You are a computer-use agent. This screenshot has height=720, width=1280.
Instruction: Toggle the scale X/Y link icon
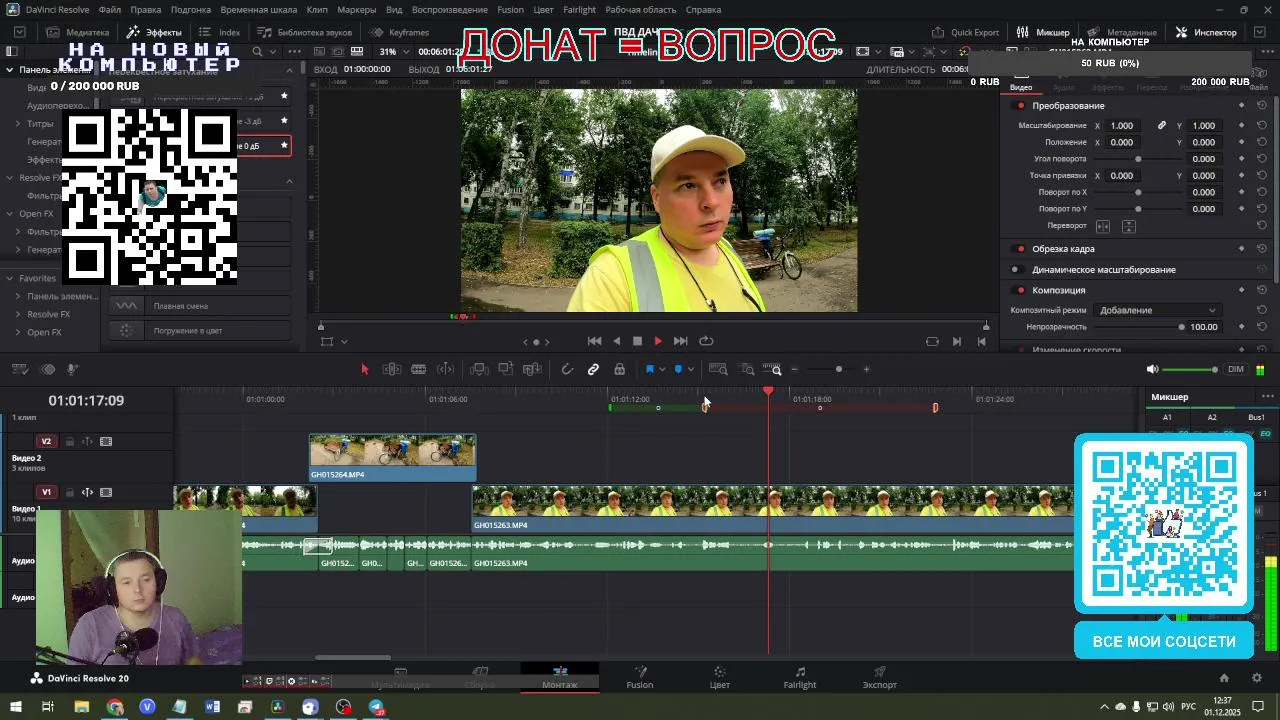[x=1162, y=126]
